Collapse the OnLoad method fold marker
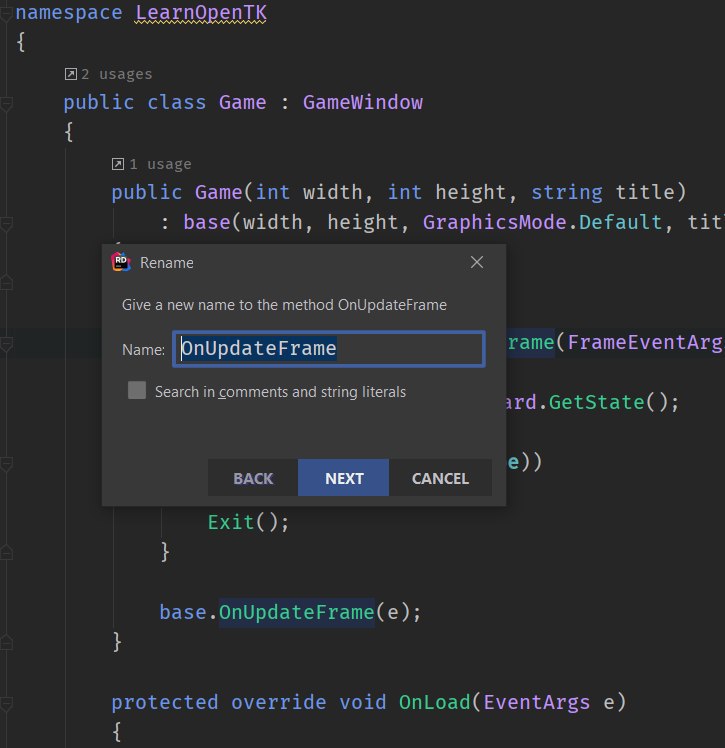This screenshot has height=748, width=725. coord(6,704)
